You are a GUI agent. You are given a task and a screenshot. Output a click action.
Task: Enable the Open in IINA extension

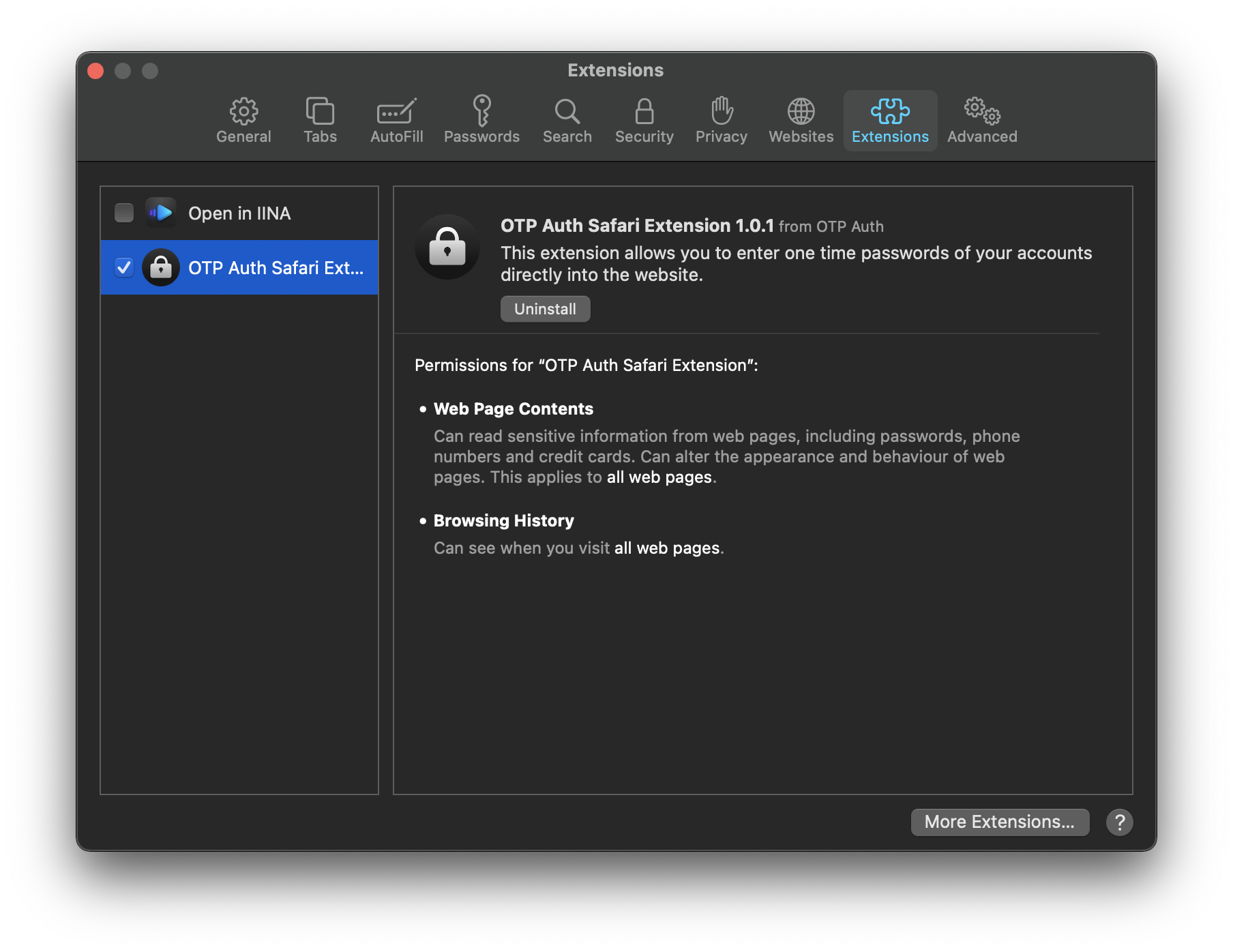click(x=123, y=213)
